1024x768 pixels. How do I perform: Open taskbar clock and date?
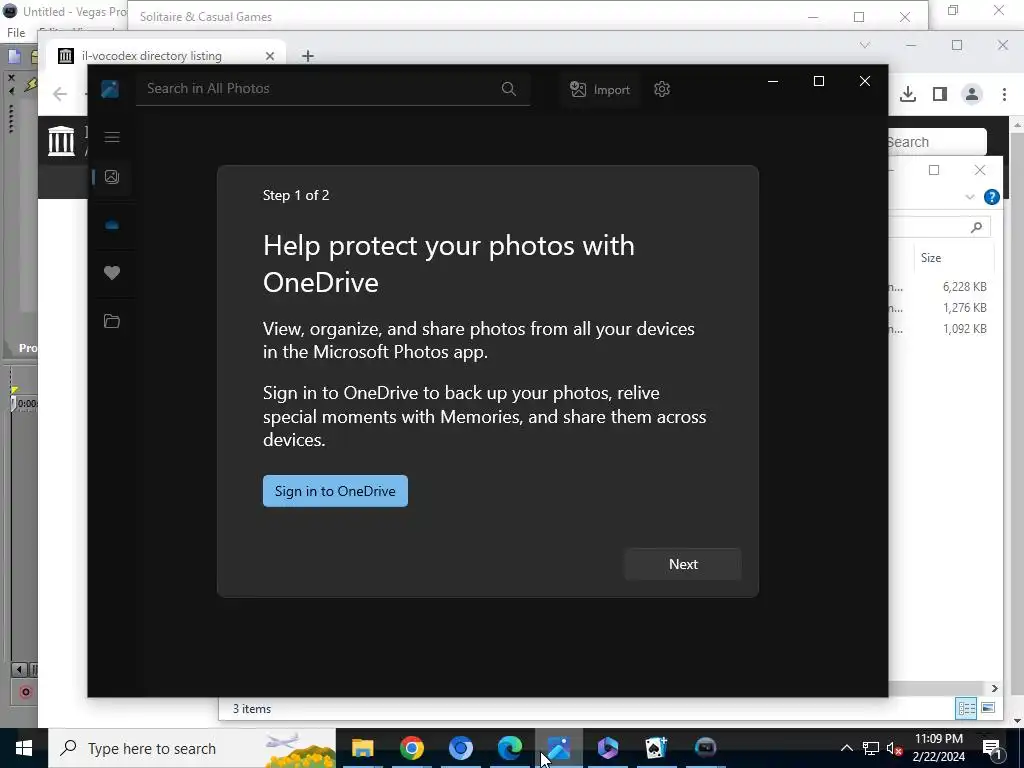(938, 748)
